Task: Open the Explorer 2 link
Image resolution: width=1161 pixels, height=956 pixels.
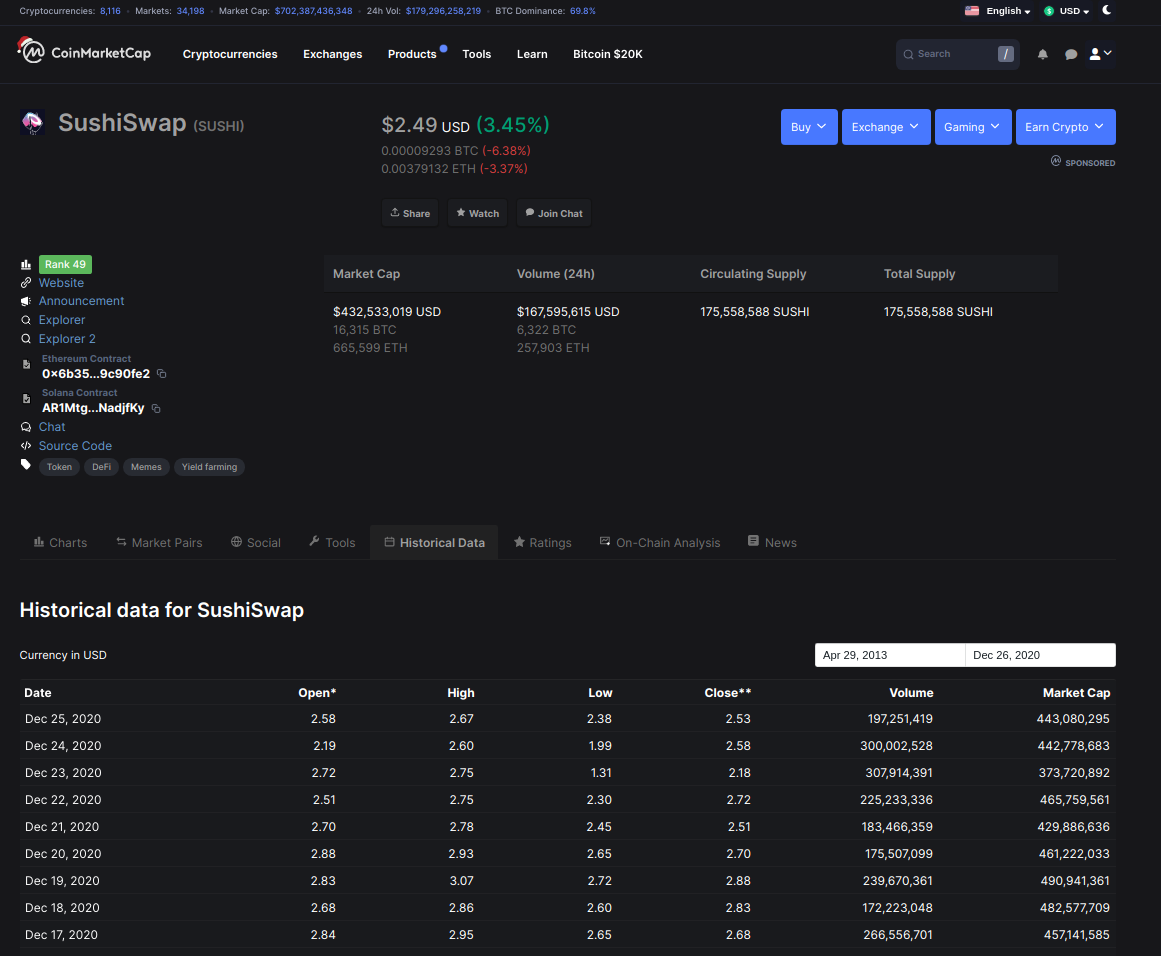Action: point(67,338)
